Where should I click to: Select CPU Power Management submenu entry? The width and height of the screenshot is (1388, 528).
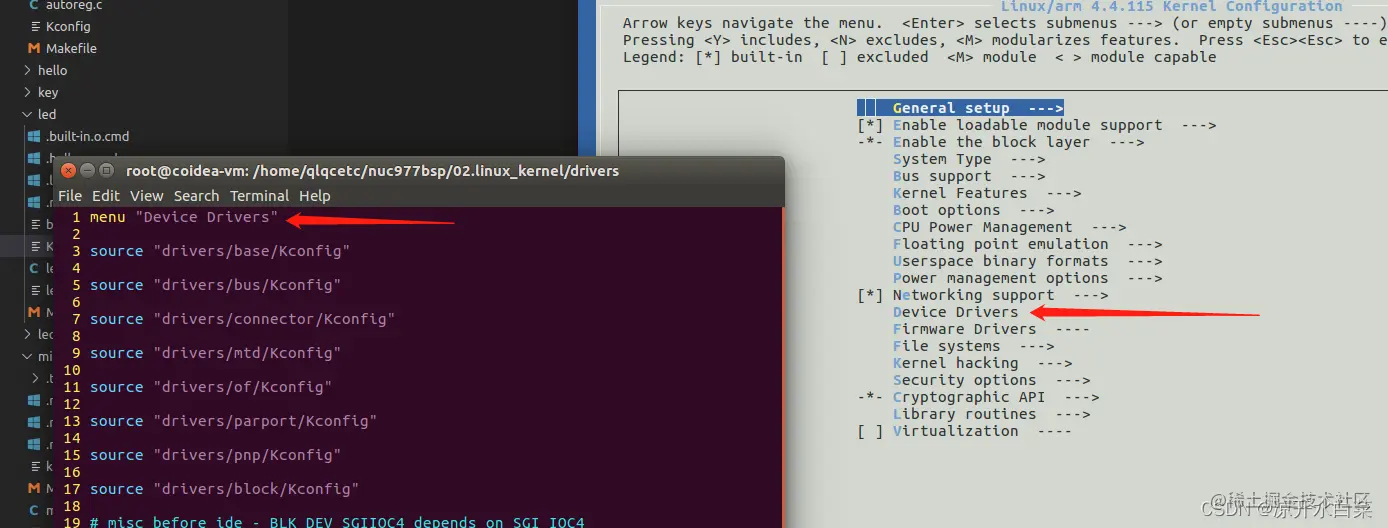[1009, 227]
